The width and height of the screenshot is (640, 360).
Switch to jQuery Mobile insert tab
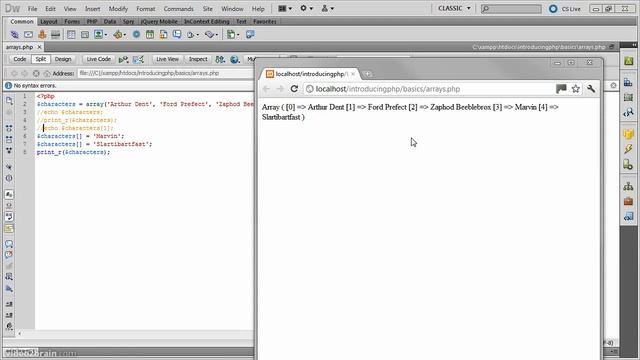159,22
